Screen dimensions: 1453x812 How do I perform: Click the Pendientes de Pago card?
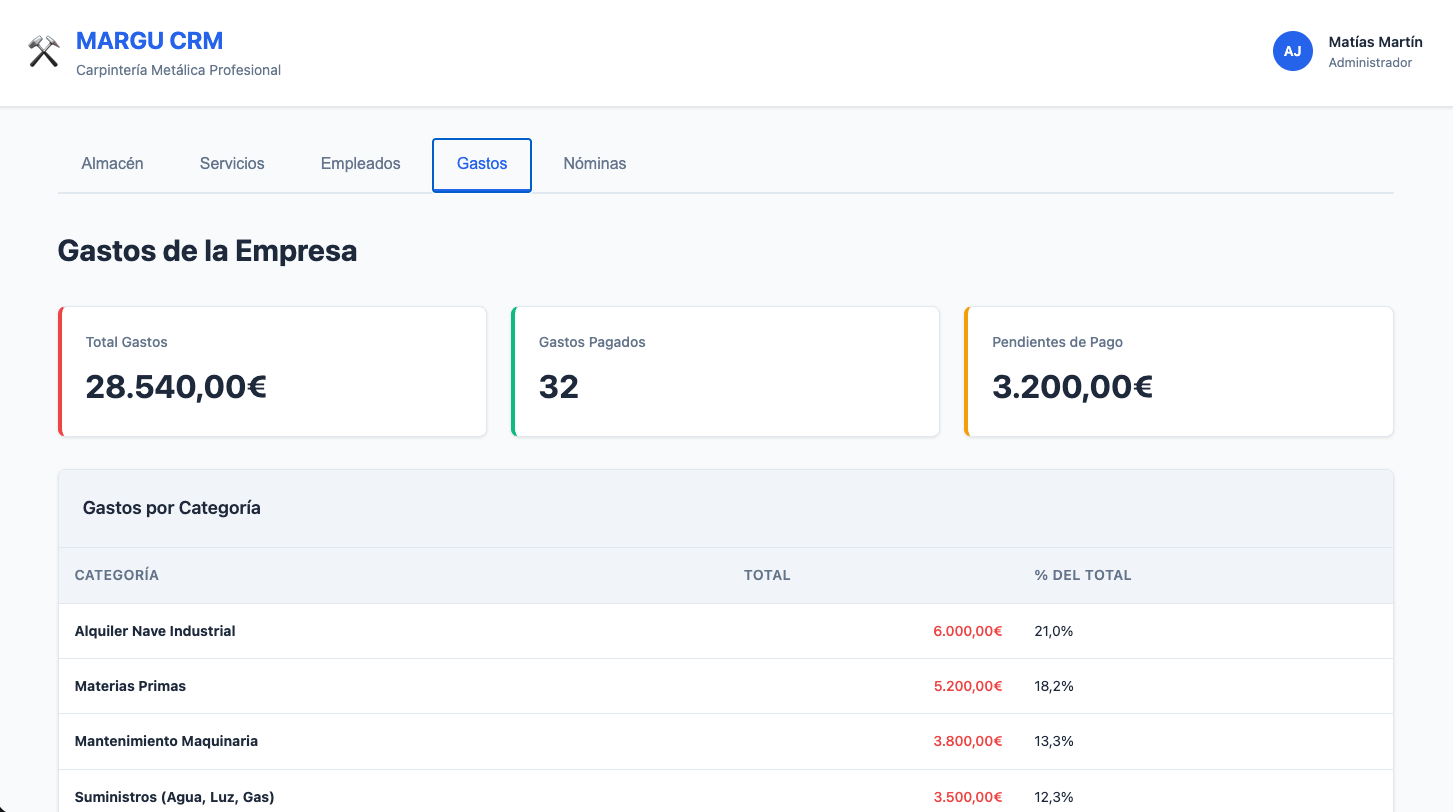click(x=1178, y=371)
